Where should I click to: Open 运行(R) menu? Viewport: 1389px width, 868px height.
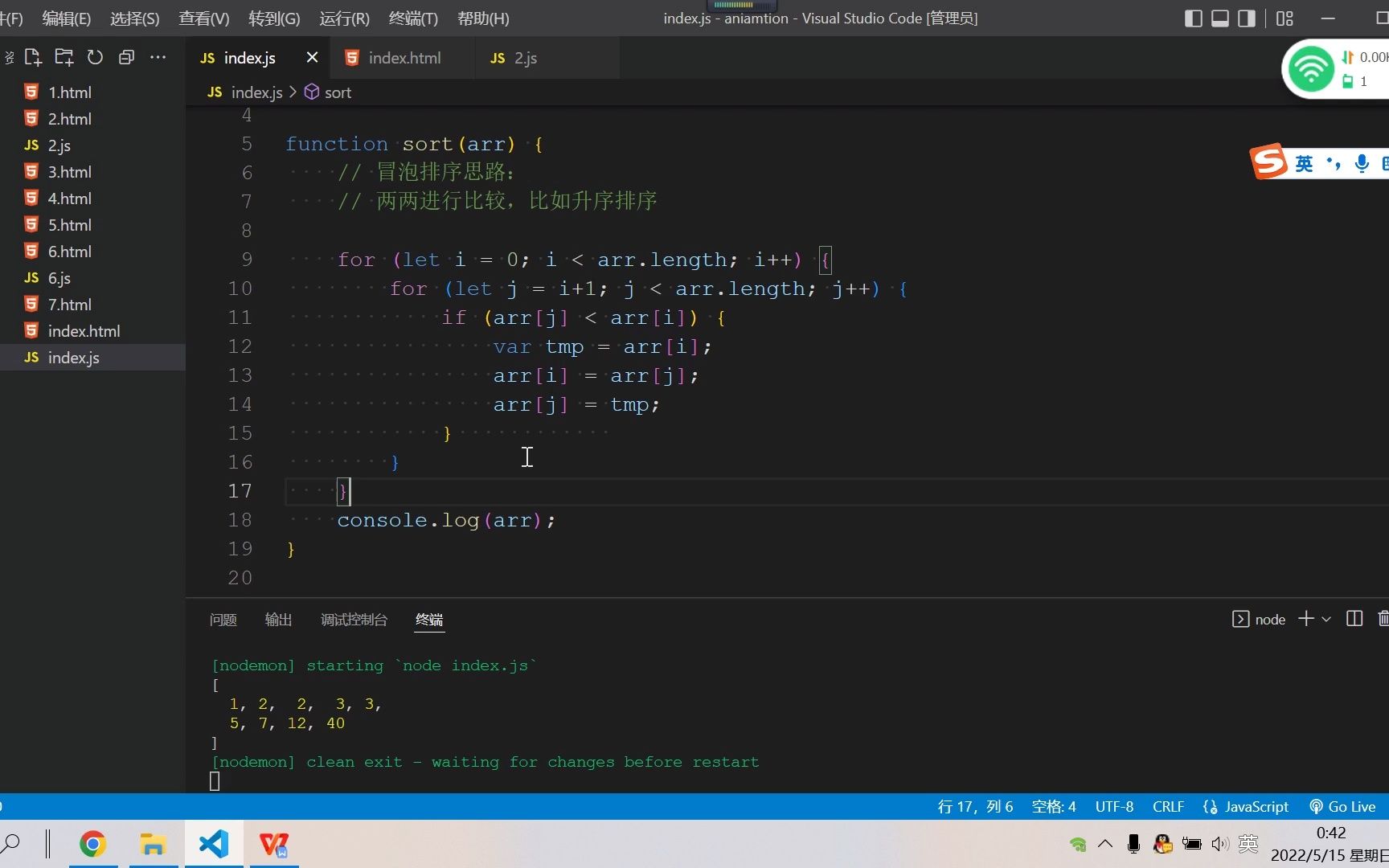point(344,18)
